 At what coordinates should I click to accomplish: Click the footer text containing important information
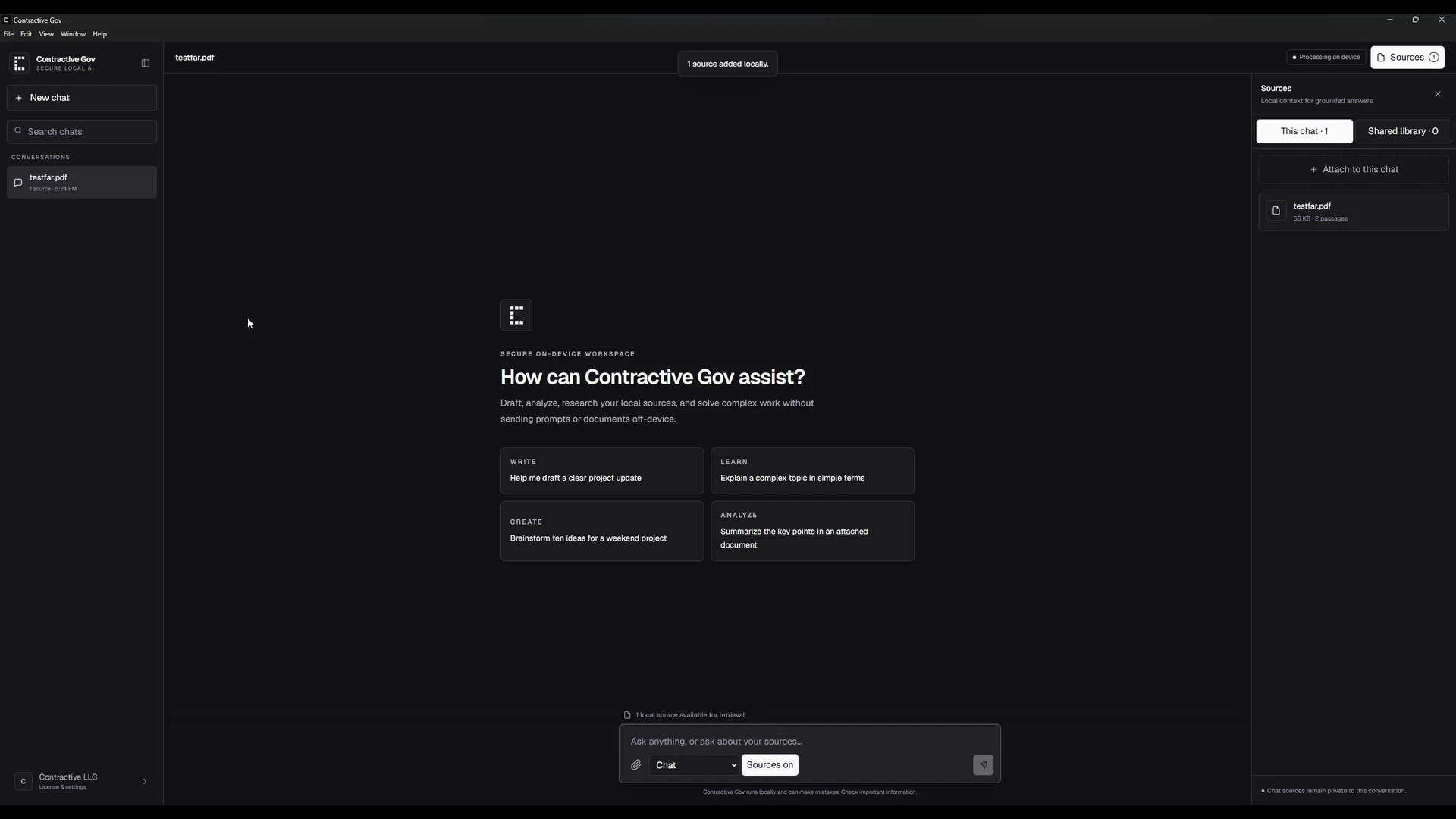pos(809,792)
